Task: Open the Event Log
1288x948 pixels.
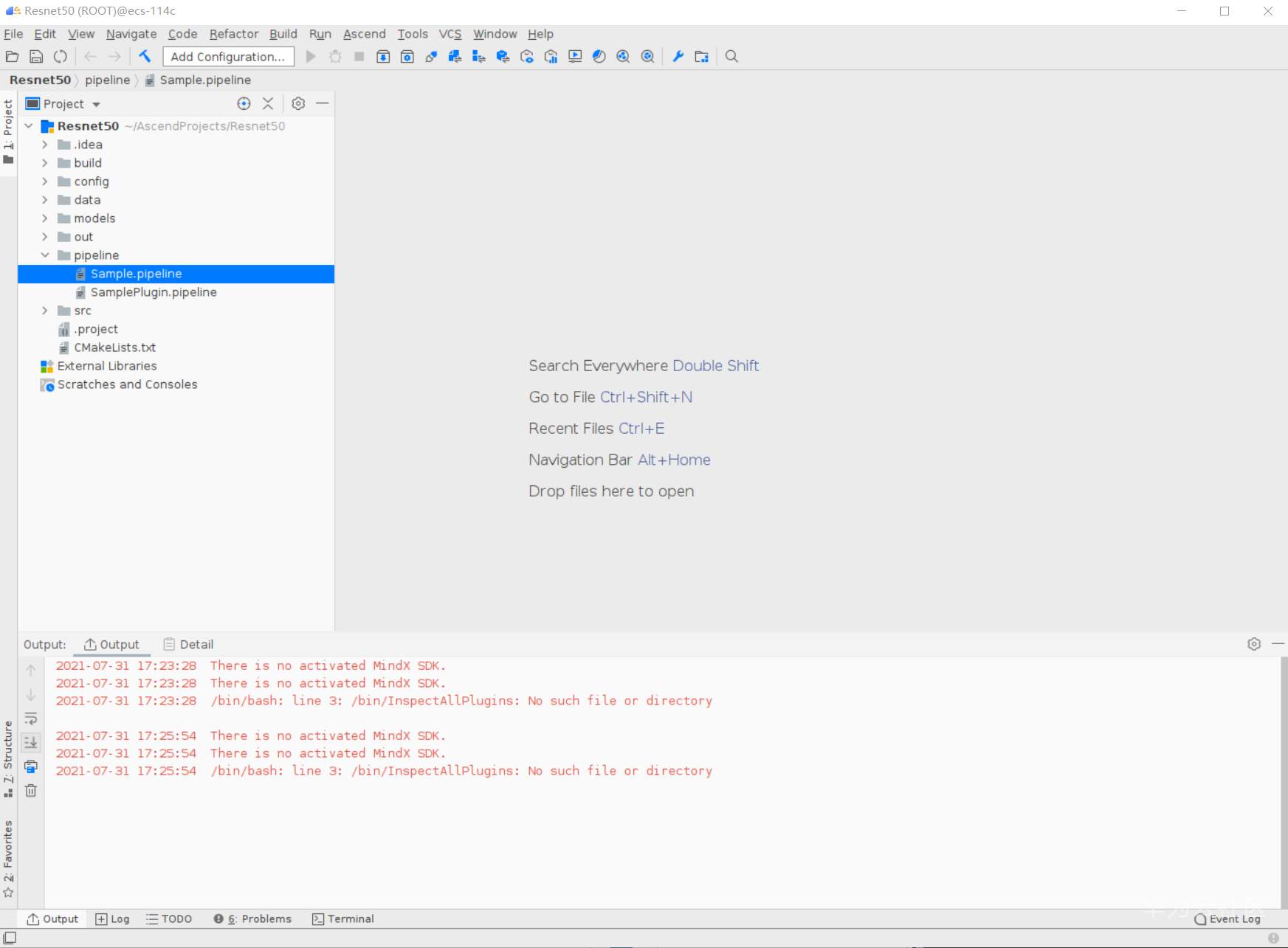Action: click(1227, 918)
